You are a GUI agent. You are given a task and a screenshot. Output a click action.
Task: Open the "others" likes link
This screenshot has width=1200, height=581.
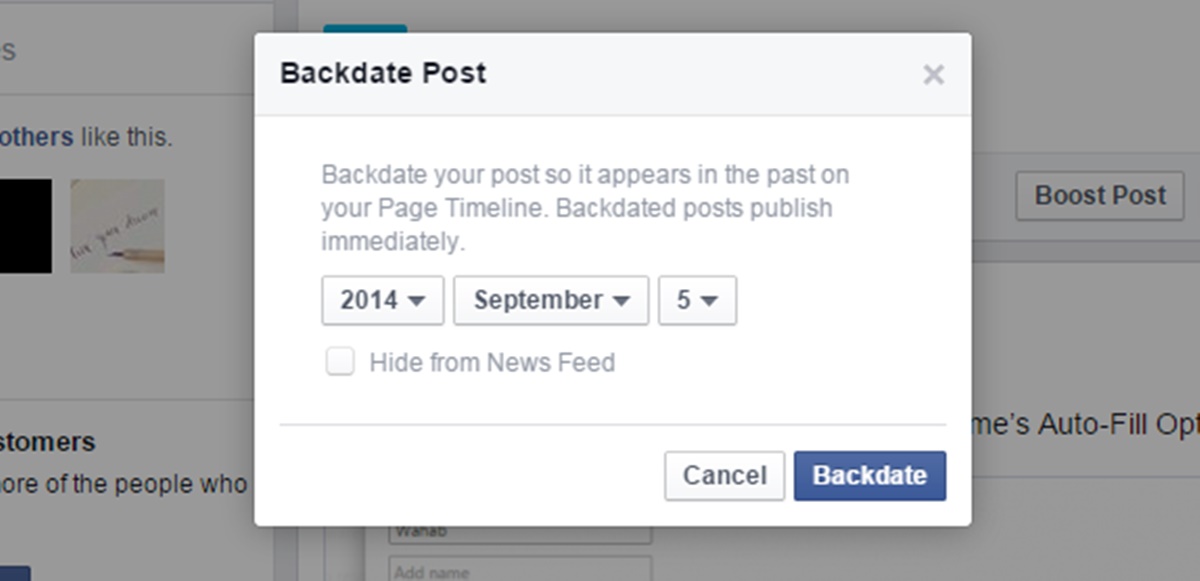pyautogui.click(x=37, y=137)
